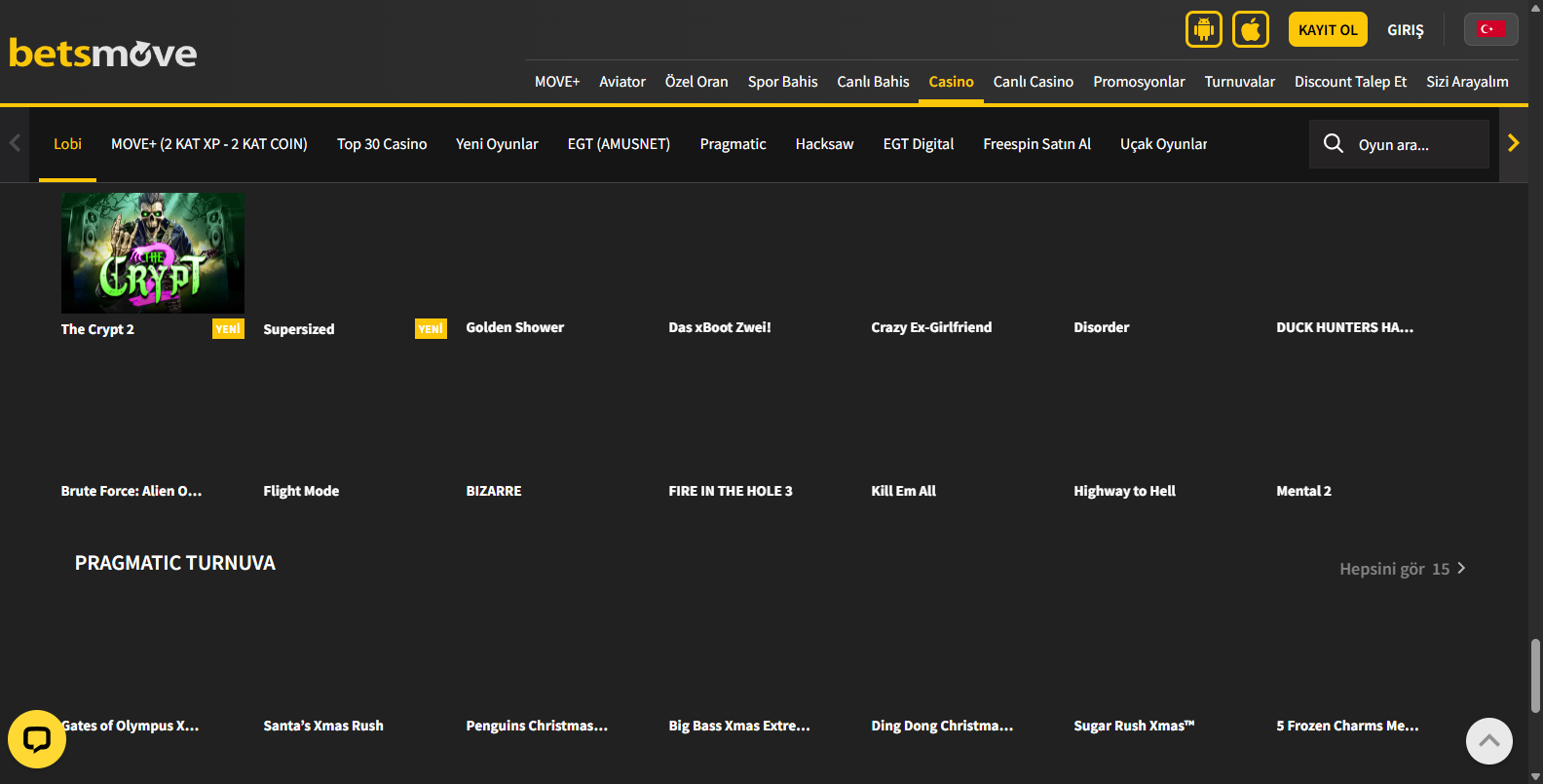Open the Turkish flag language selector
This screenshot has height=784, width=1543.
point(1489,29)
